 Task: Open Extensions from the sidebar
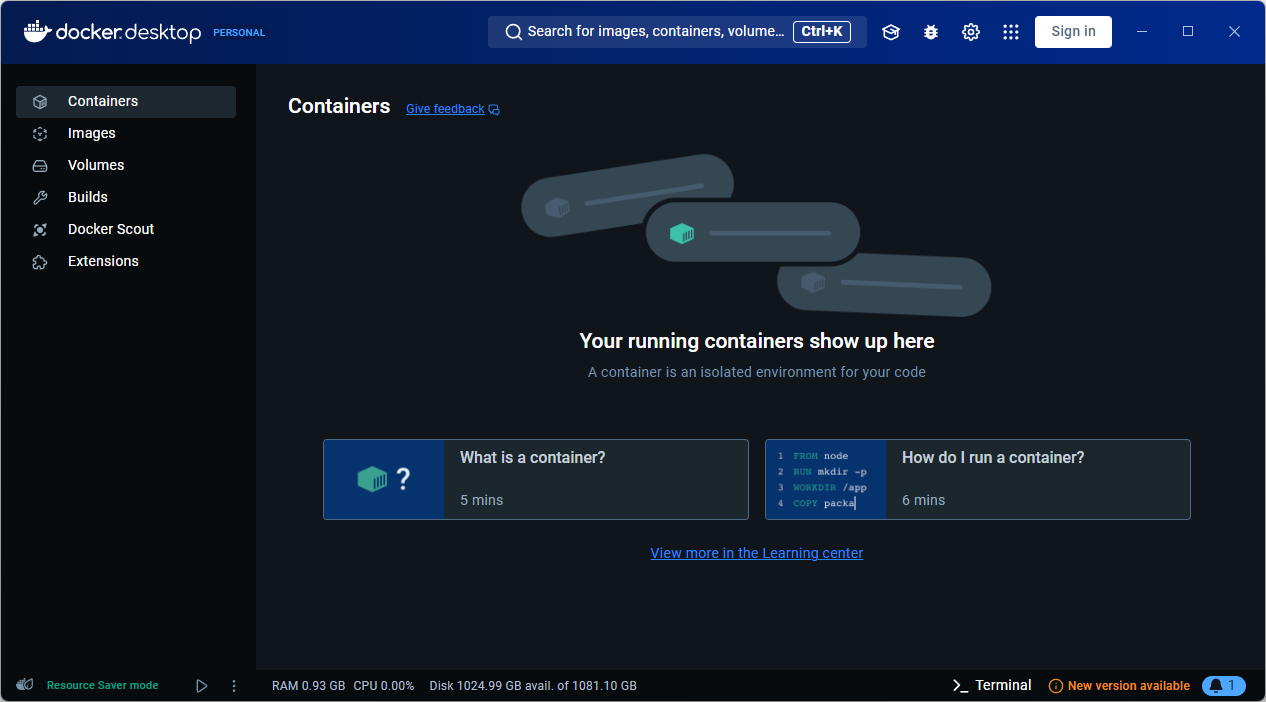coord(126,262)
